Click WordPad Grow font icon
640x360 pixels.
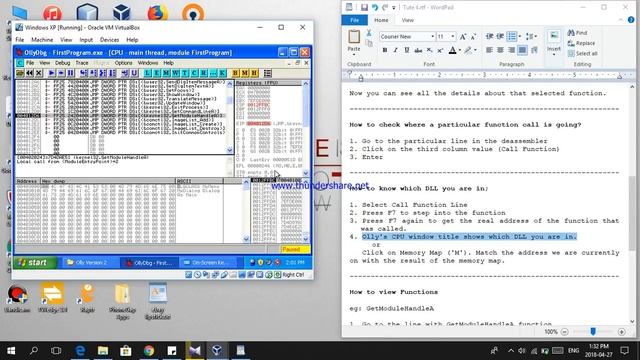463,37
